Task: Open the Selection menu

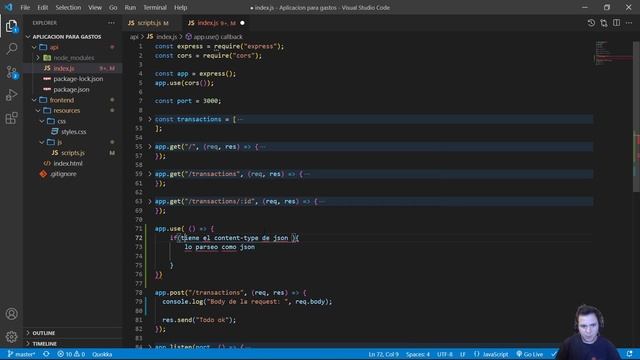Action: click(x=68, y=7)
